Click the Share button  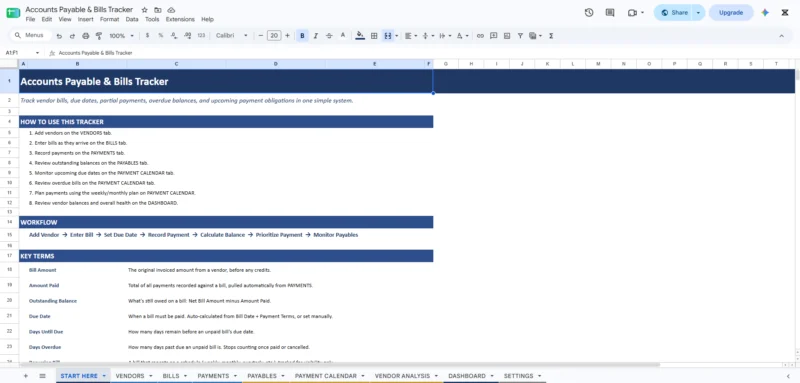673,13
